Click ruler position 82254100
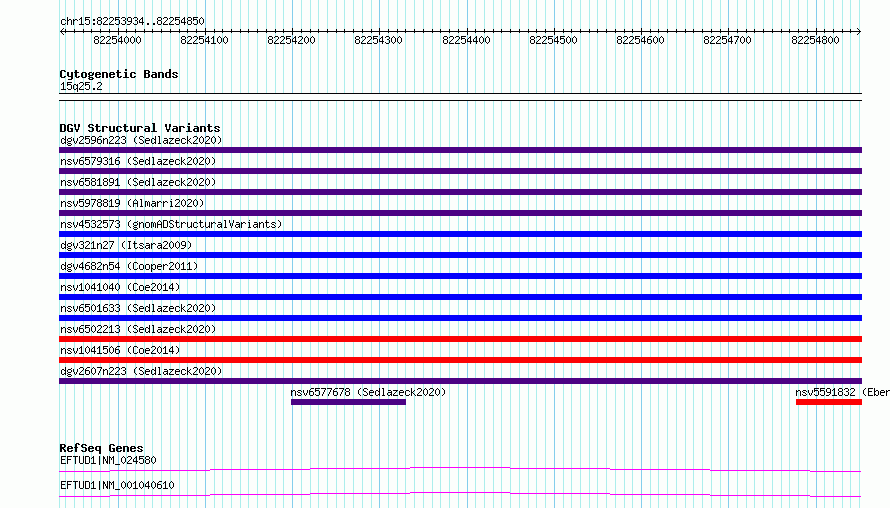Image resolution: width=890 pixels, height=508 pixels. pos(204,40)
